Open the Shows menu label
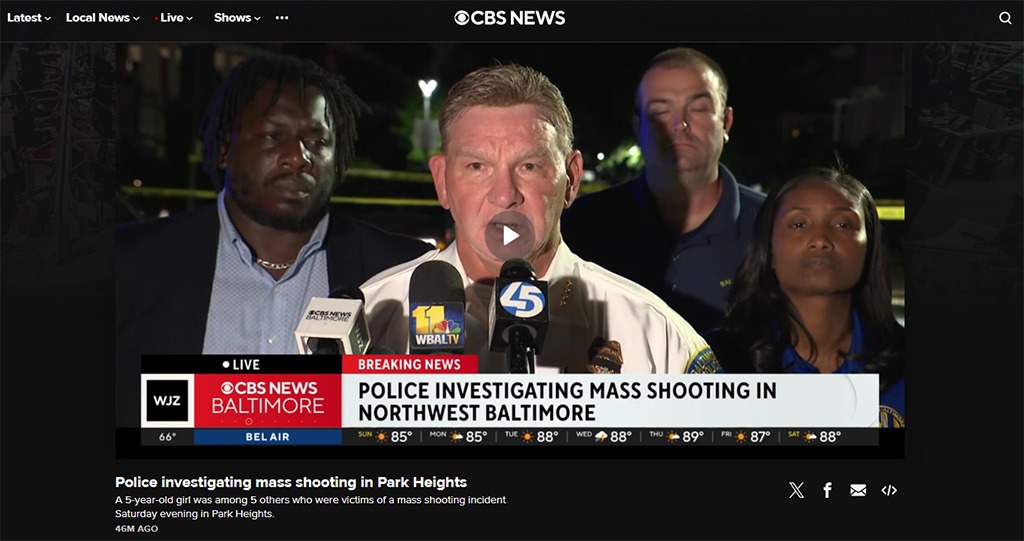 coord(232,18)
